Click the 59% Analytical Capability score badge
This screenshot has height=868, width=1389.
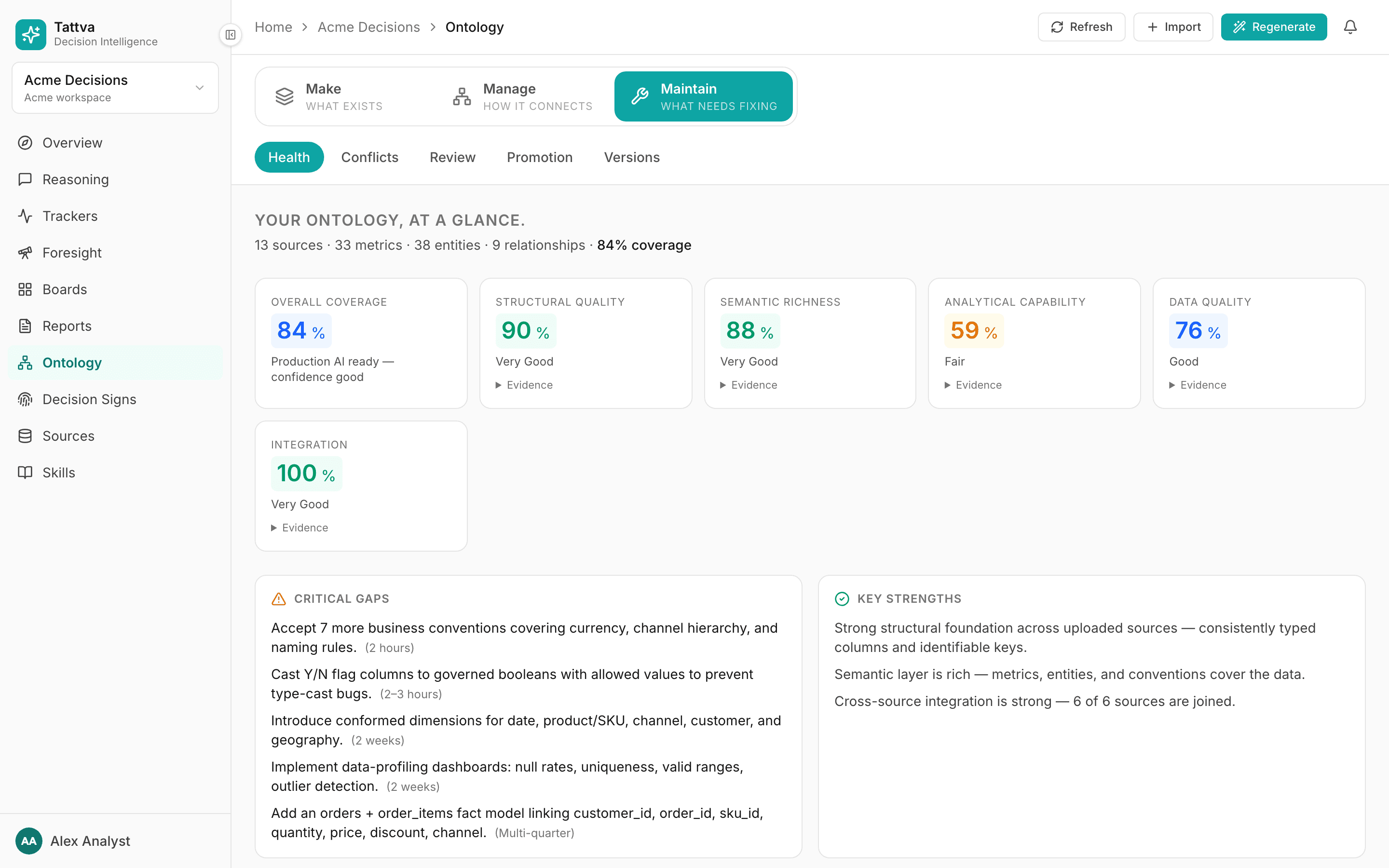[x=974, y=331]
